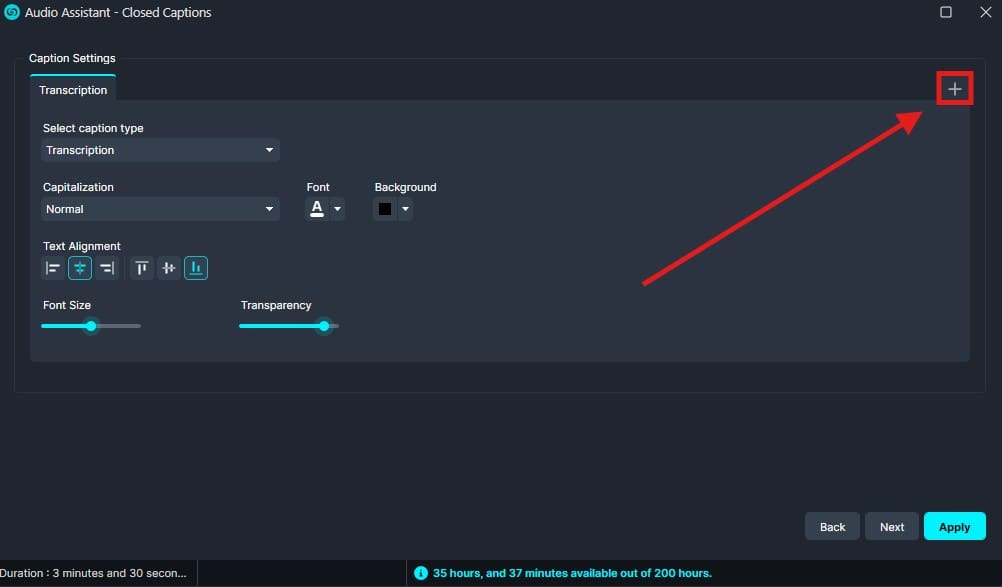Toggle vertical middle text alignment
The height and width of the screenshot is (587, 1002).
(169, 268)
